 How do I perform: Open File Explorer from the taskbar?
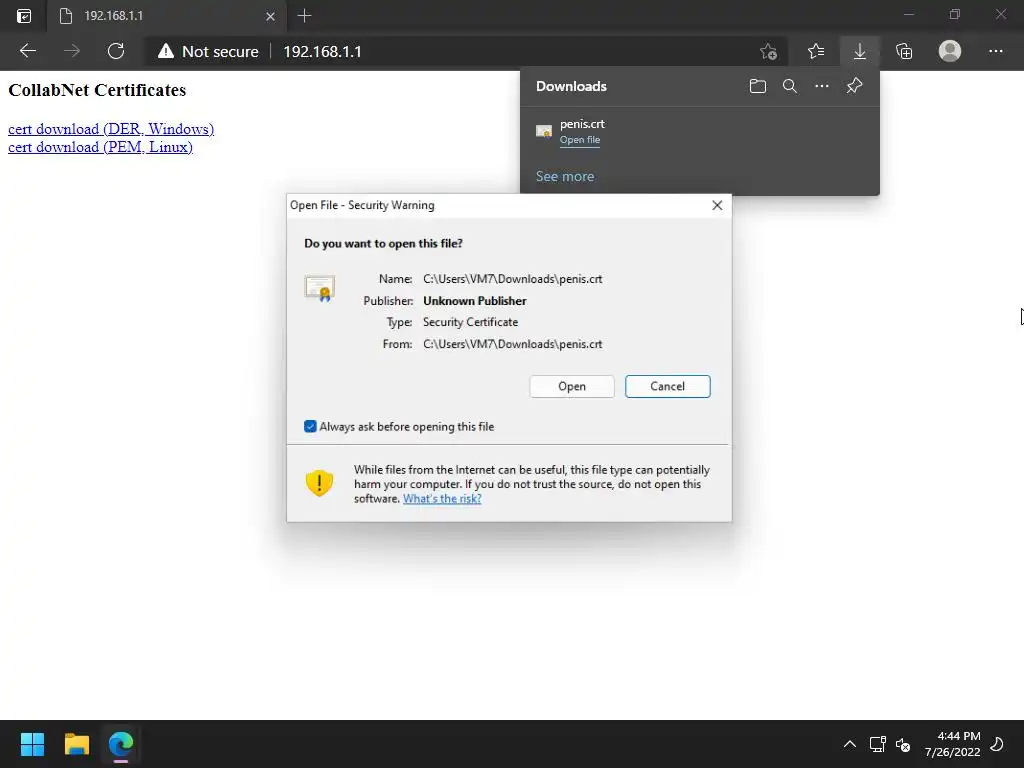[77, 744]
